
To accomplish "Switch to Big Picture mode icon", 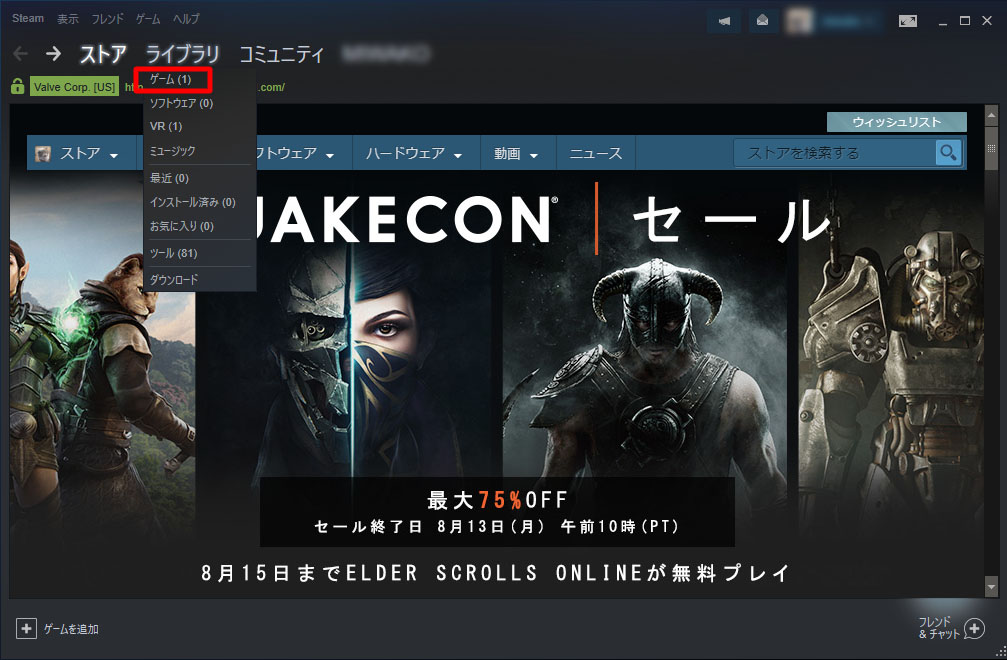I will 907,21.
